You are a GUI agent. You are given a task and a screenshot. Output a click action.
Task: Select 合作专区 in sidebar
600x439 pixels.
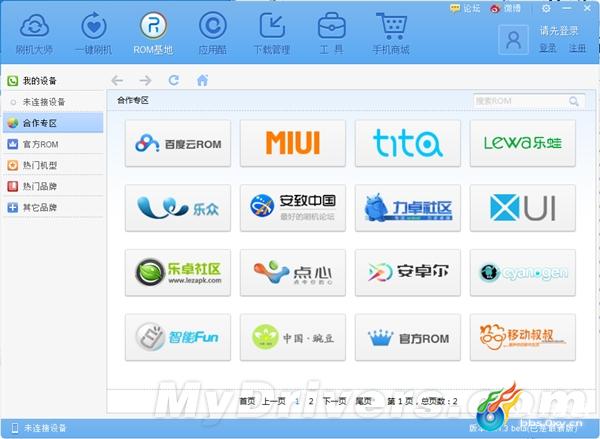tap(53, 123)
